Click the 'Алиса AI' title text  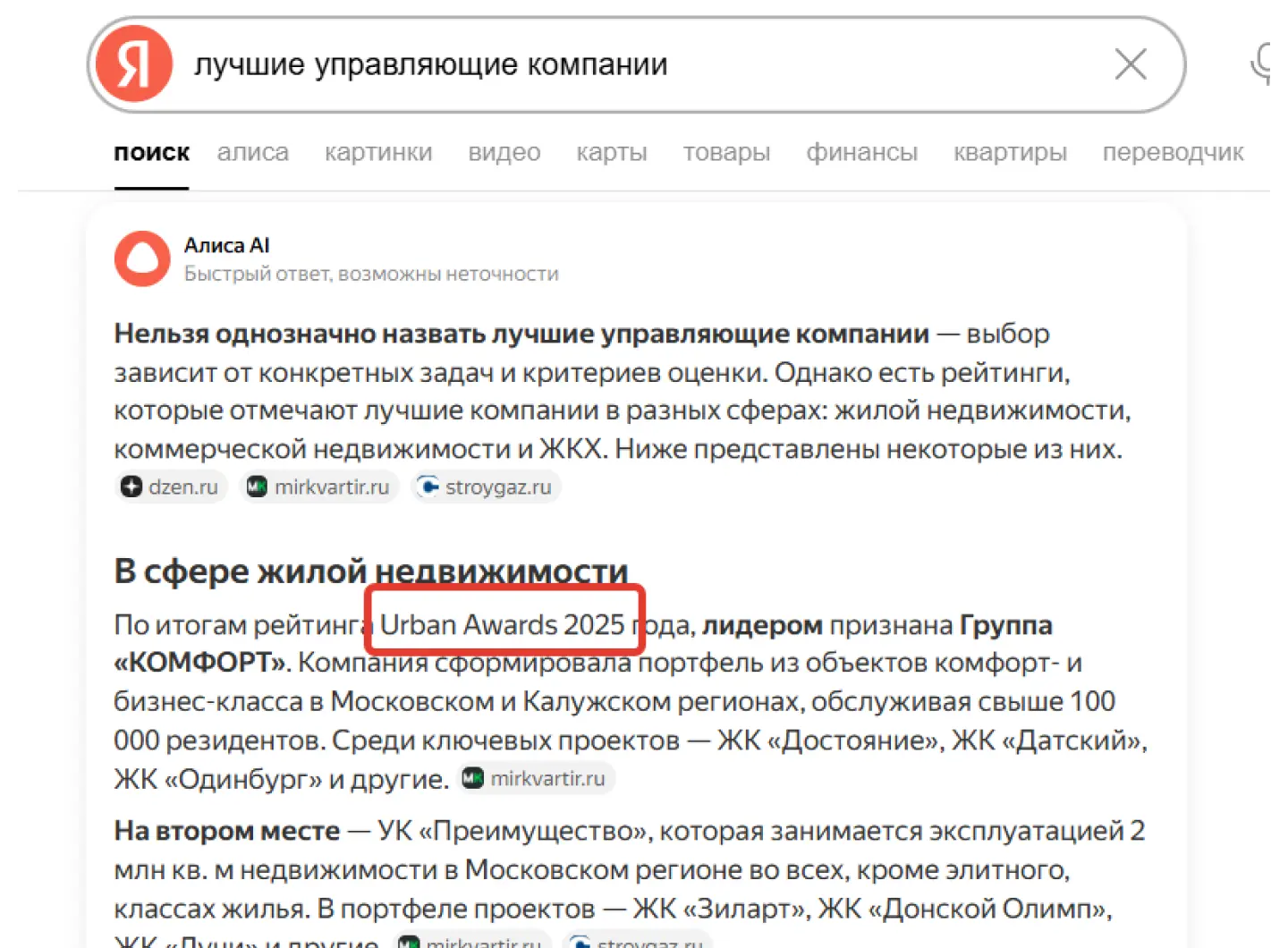(227, 245)
